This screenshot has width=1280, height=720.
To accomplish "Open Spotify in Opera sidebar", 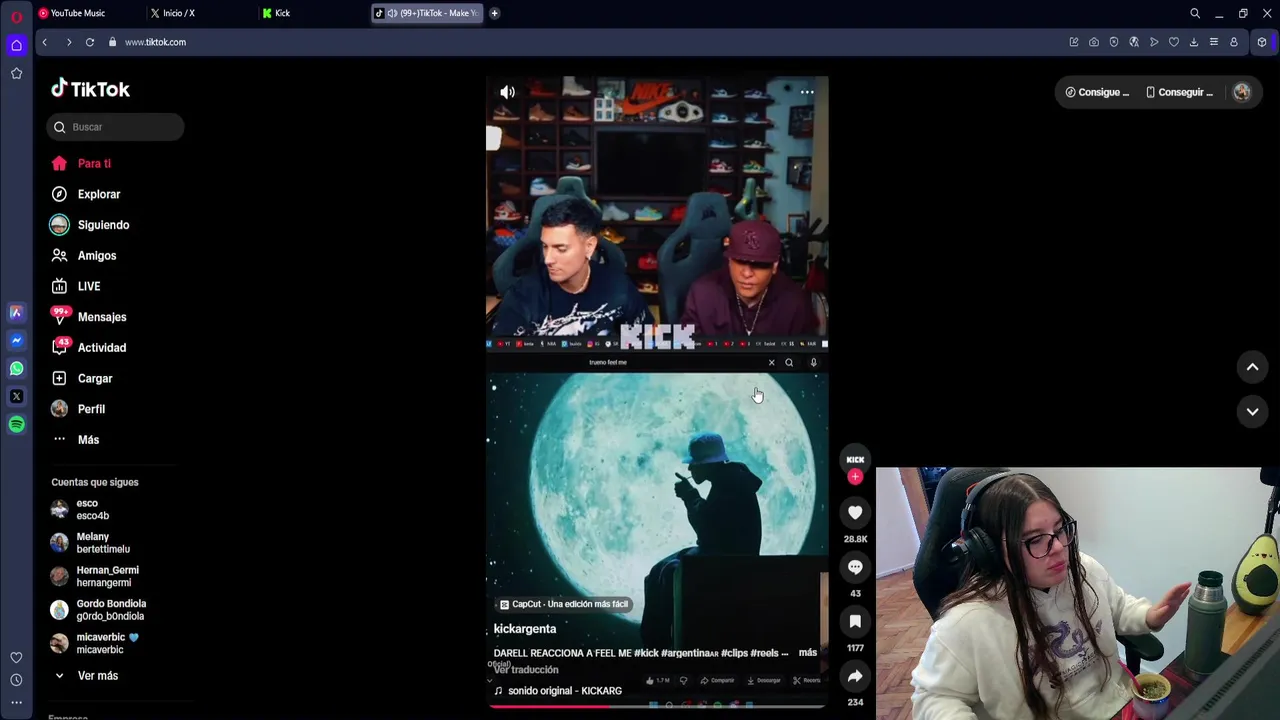I will click(x=16, y=424).
